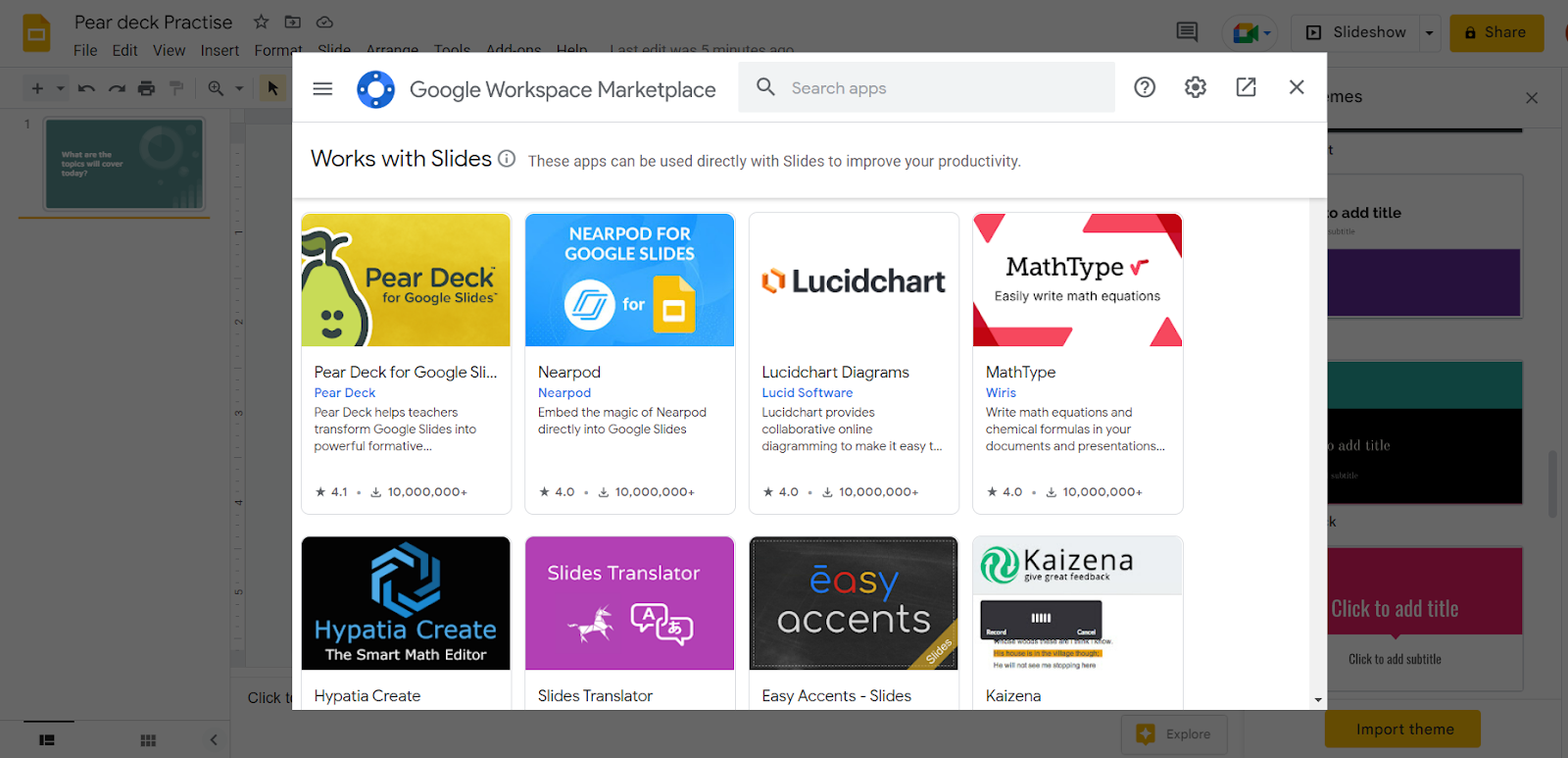Click the Lucid Software developer link

(808, 393)
